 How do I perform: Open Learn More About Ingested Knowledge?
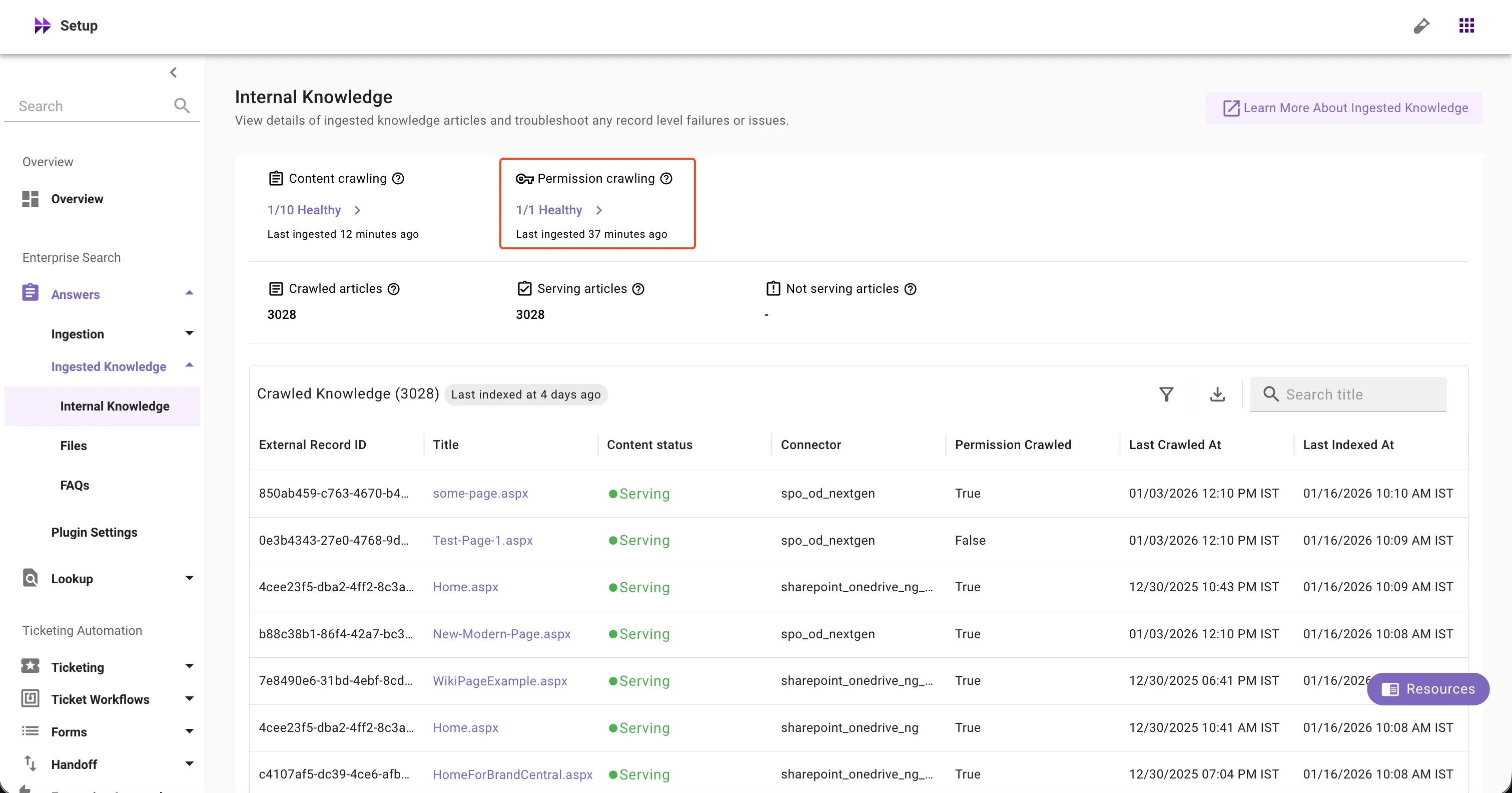click(x=1345, y=108)
